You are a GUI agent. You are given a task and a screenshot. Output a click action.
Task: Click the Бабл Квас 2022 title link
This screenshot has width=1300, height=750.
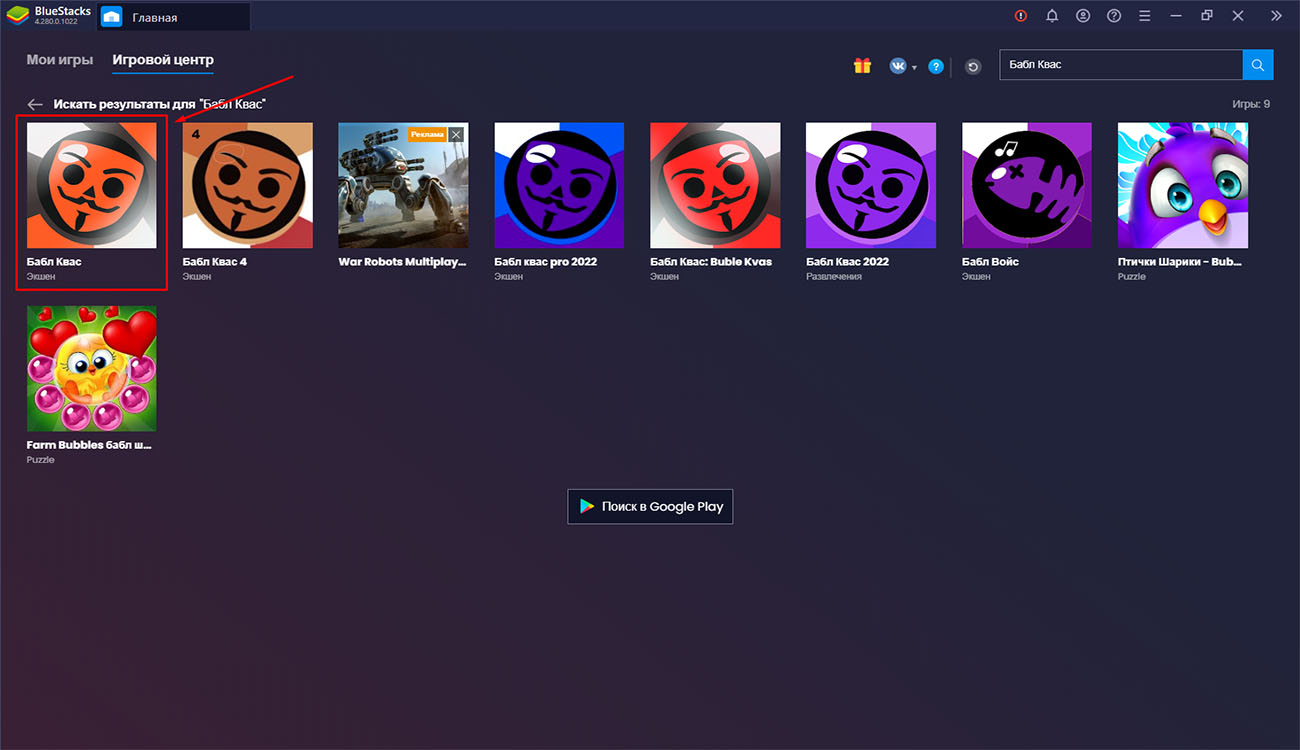(x=847, y=262)
